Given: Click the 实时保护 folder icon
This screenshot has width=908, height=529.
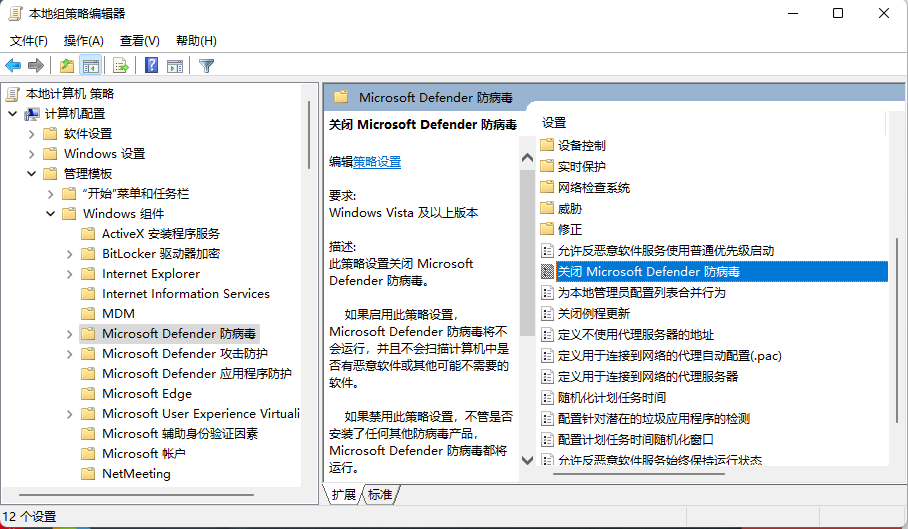Looking at the screenshot, I should pos(547,166).
